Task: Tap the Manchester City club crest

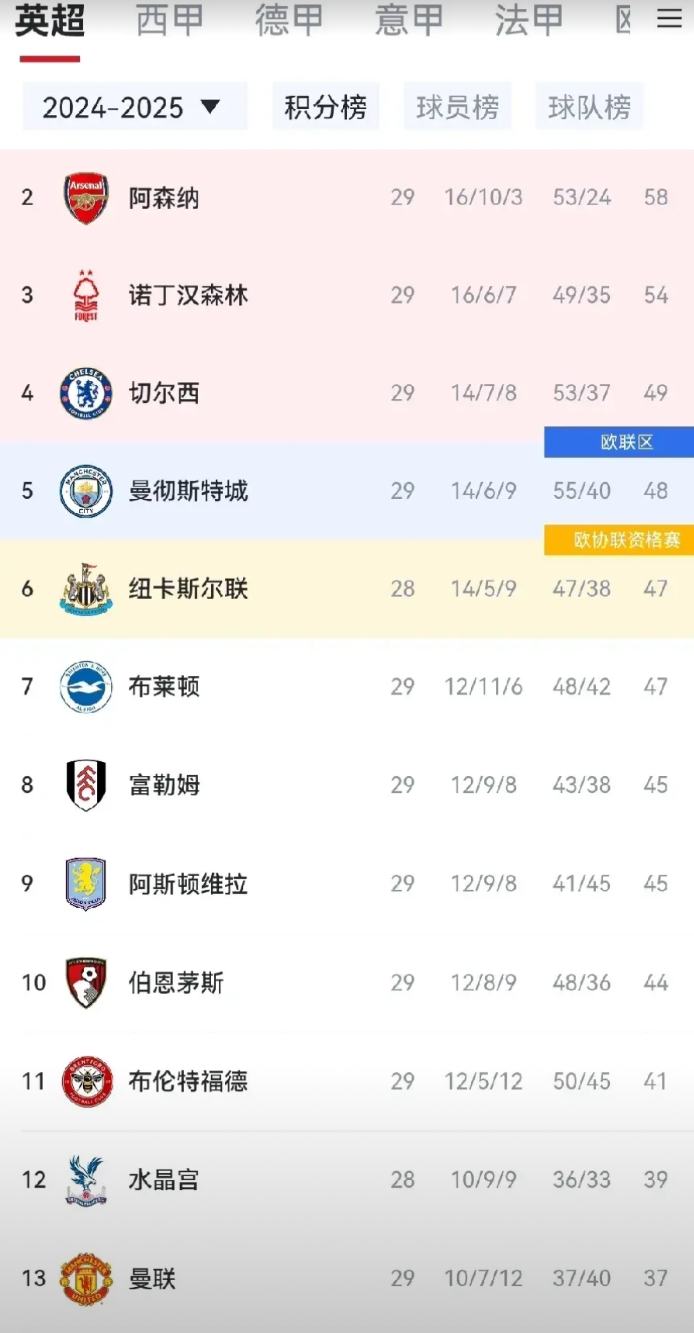Action: [86, 491]
